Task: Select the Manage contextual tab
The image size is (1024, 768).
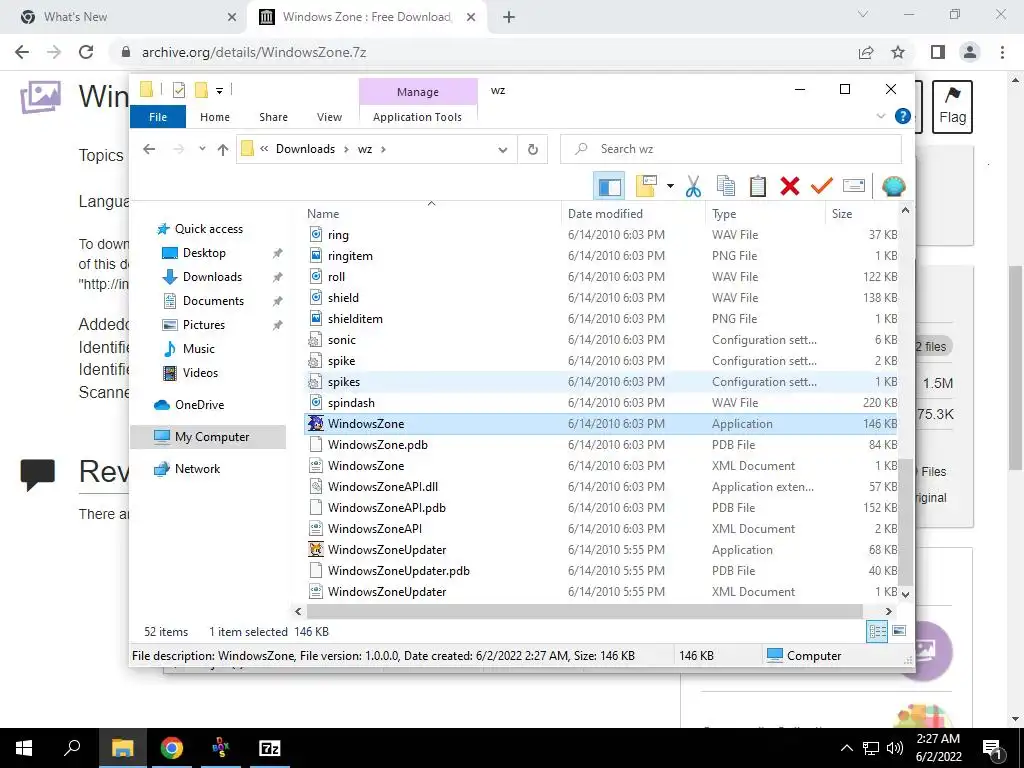Action: 418,92
